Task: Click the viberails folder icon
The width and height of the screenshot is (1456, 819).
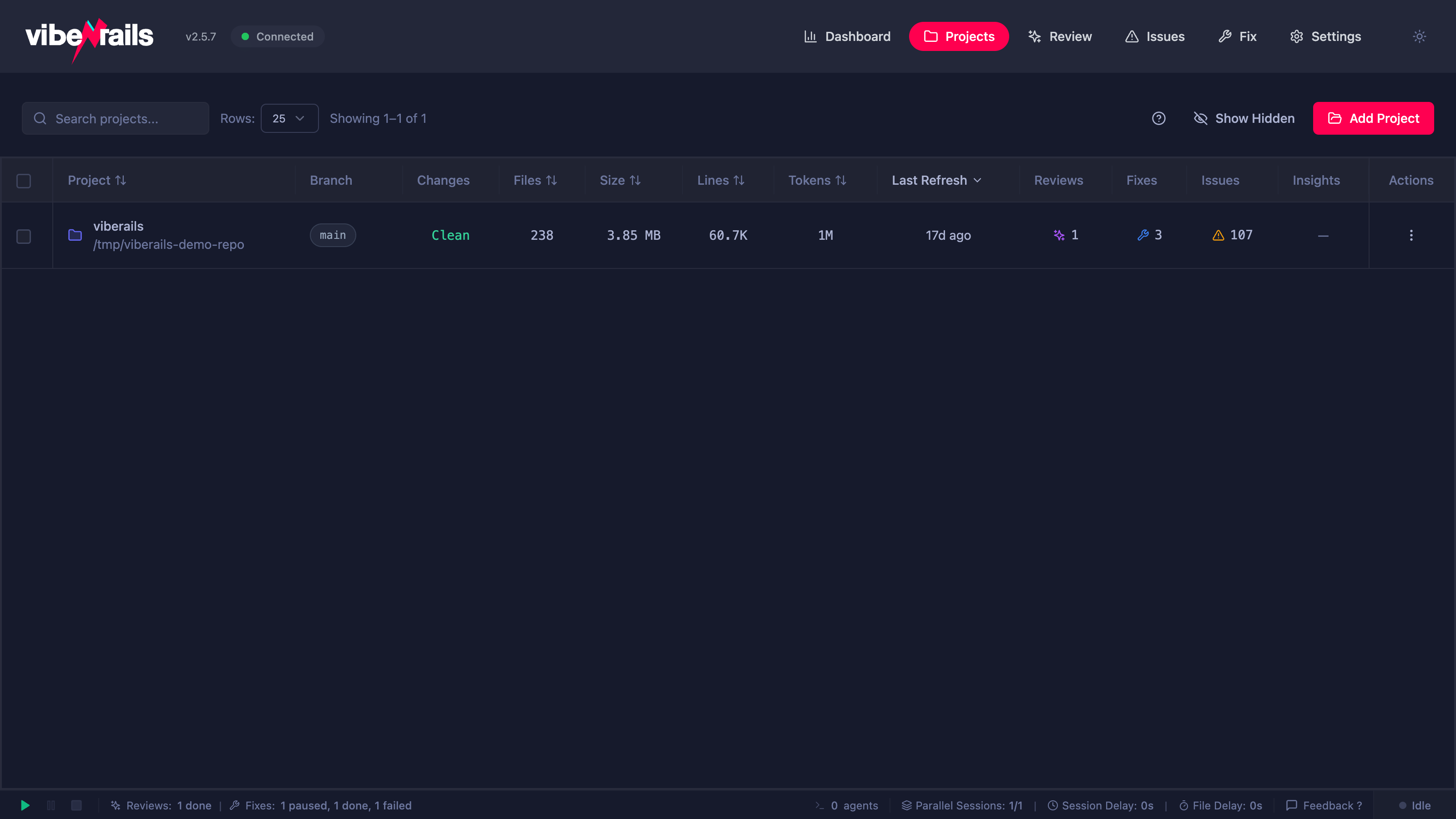Action: [75, 235]
